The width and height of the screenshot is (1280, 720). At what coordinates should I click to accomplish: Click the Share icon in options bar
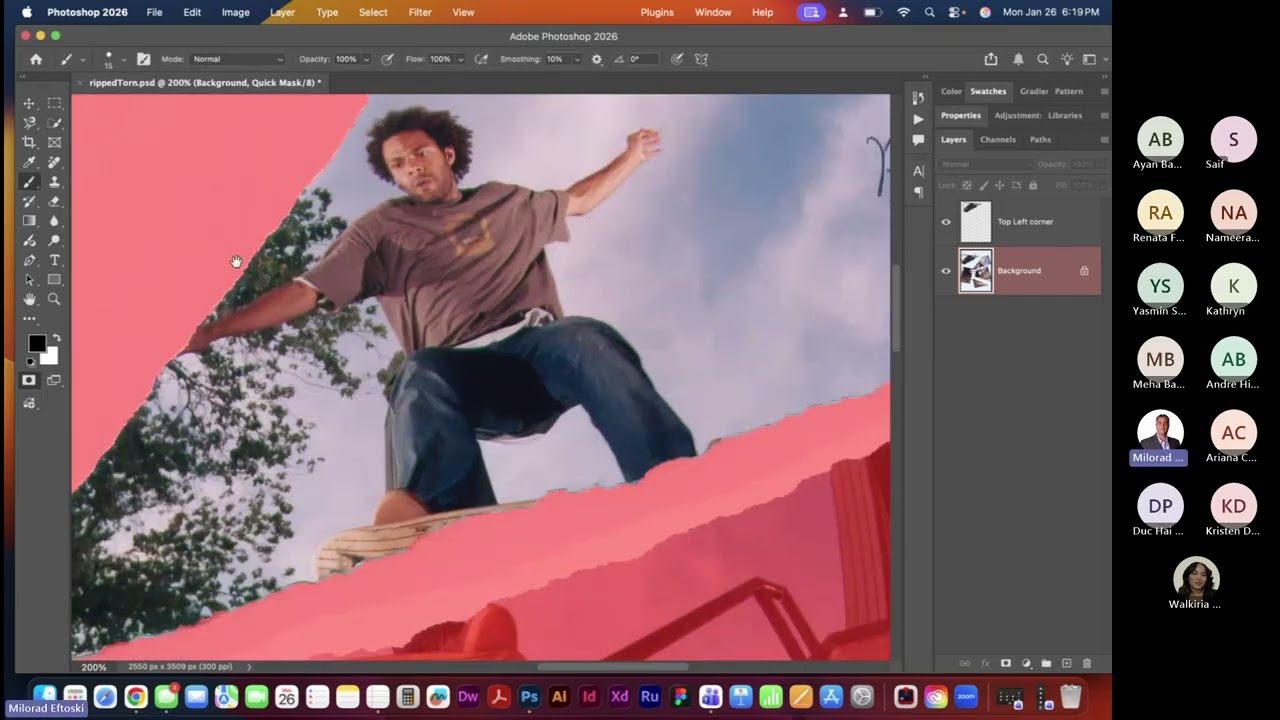click(x=991, y=59)
